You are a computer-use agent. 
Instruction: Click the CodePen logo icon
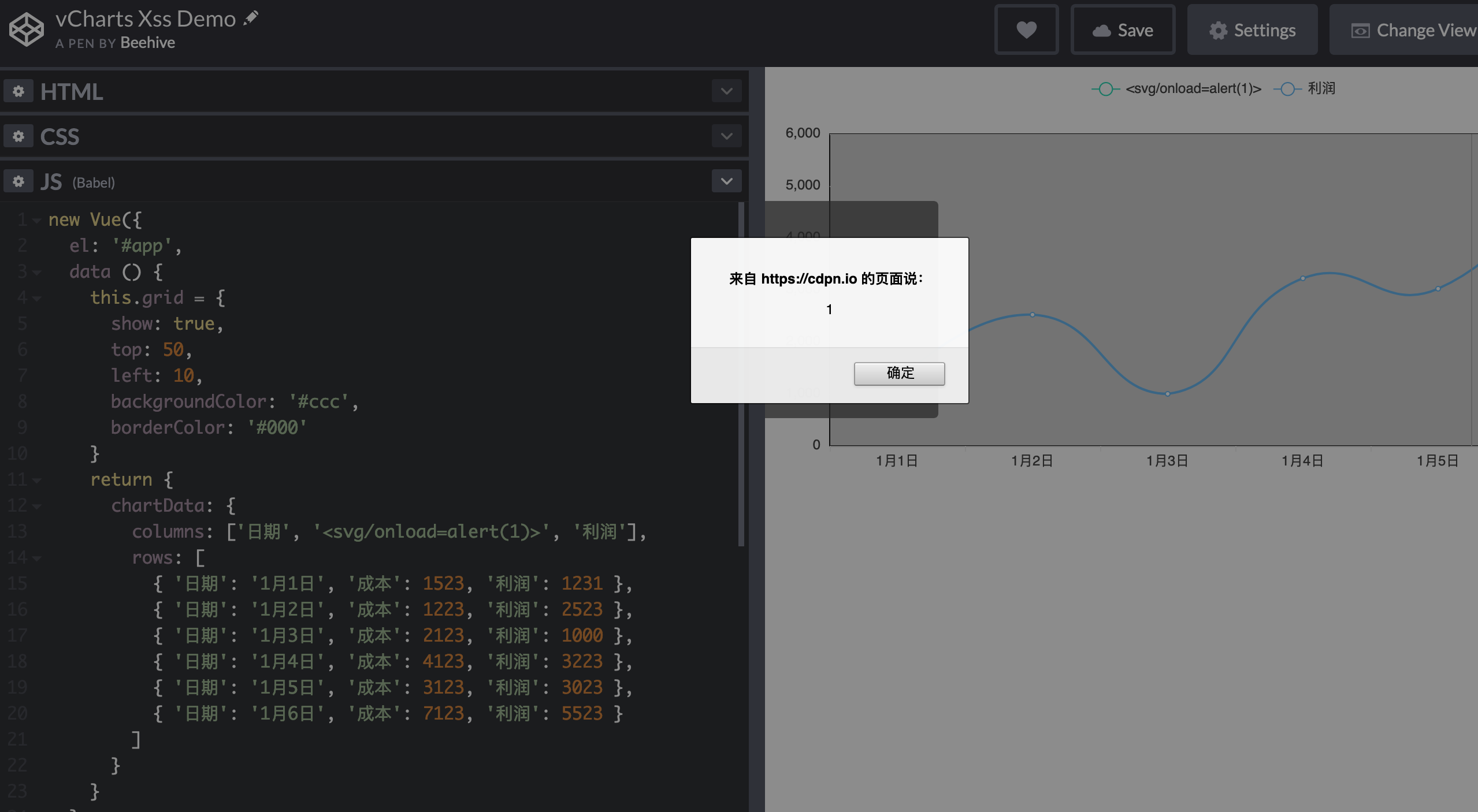pos(26,29)
